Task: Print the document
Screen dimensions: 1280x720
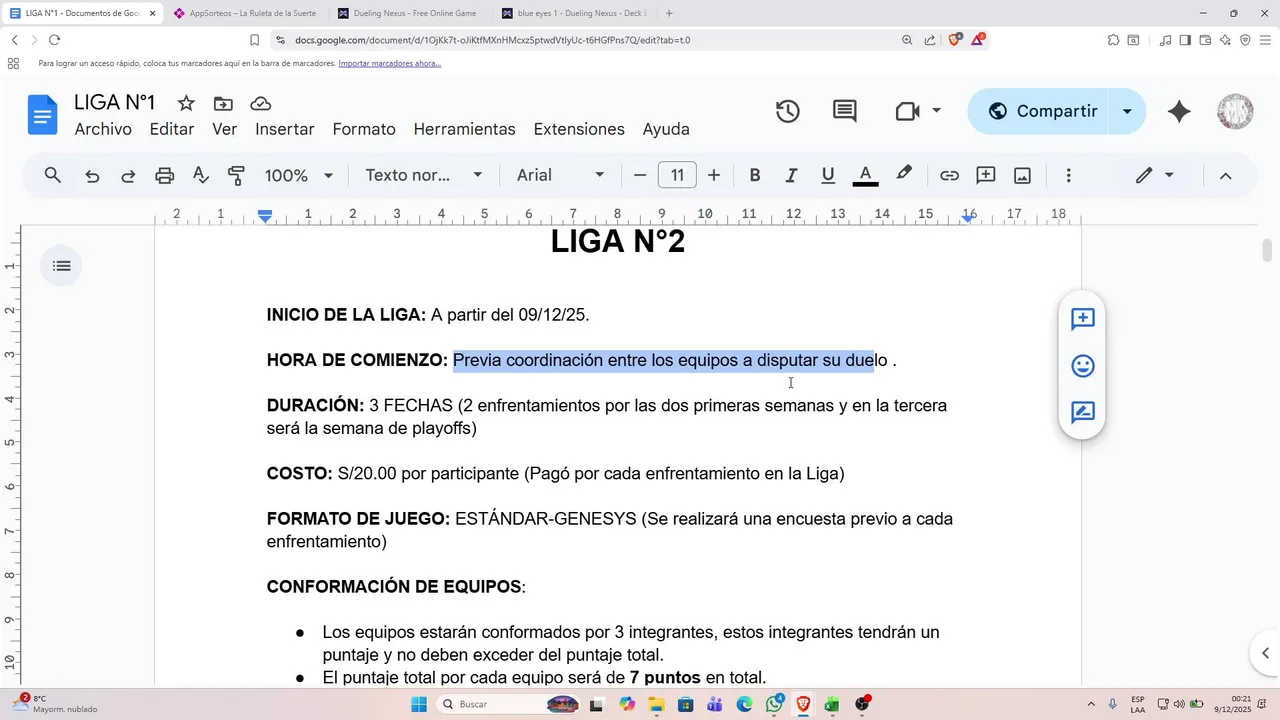Action: tap(164, 176)
